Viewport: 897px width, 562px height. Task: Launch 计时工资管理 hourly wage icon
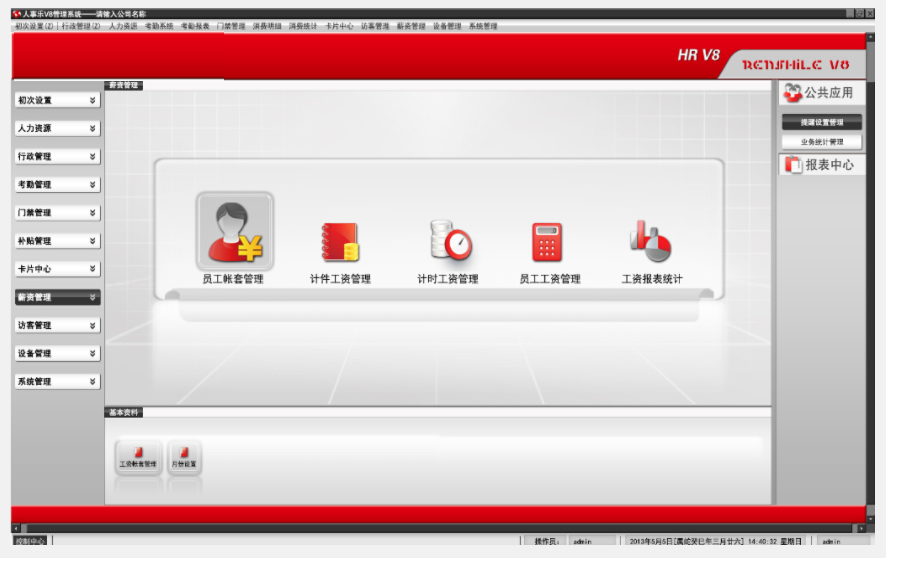[x=449, y=241]
